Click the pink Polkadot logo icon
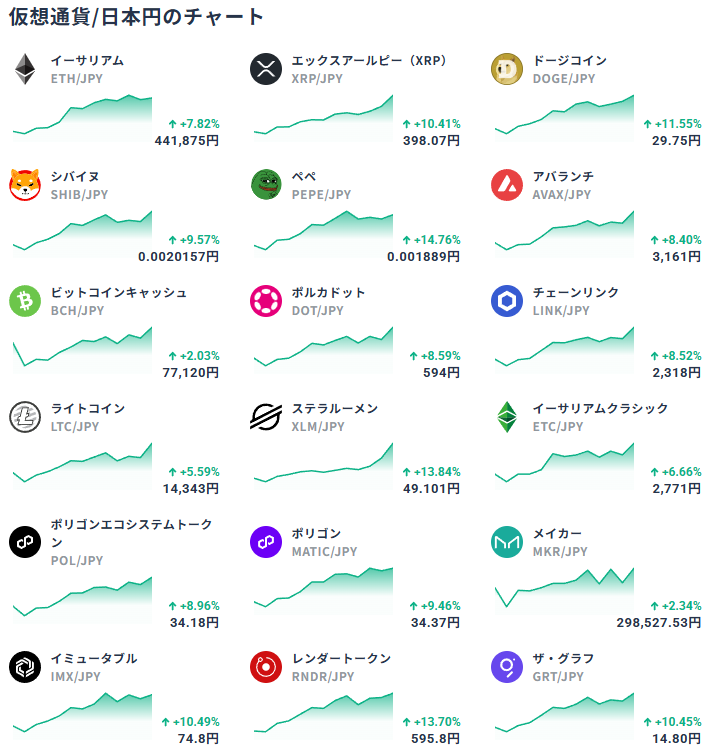Image resolution: width=713 pixels, height=753 pixels. click(266, 301)
